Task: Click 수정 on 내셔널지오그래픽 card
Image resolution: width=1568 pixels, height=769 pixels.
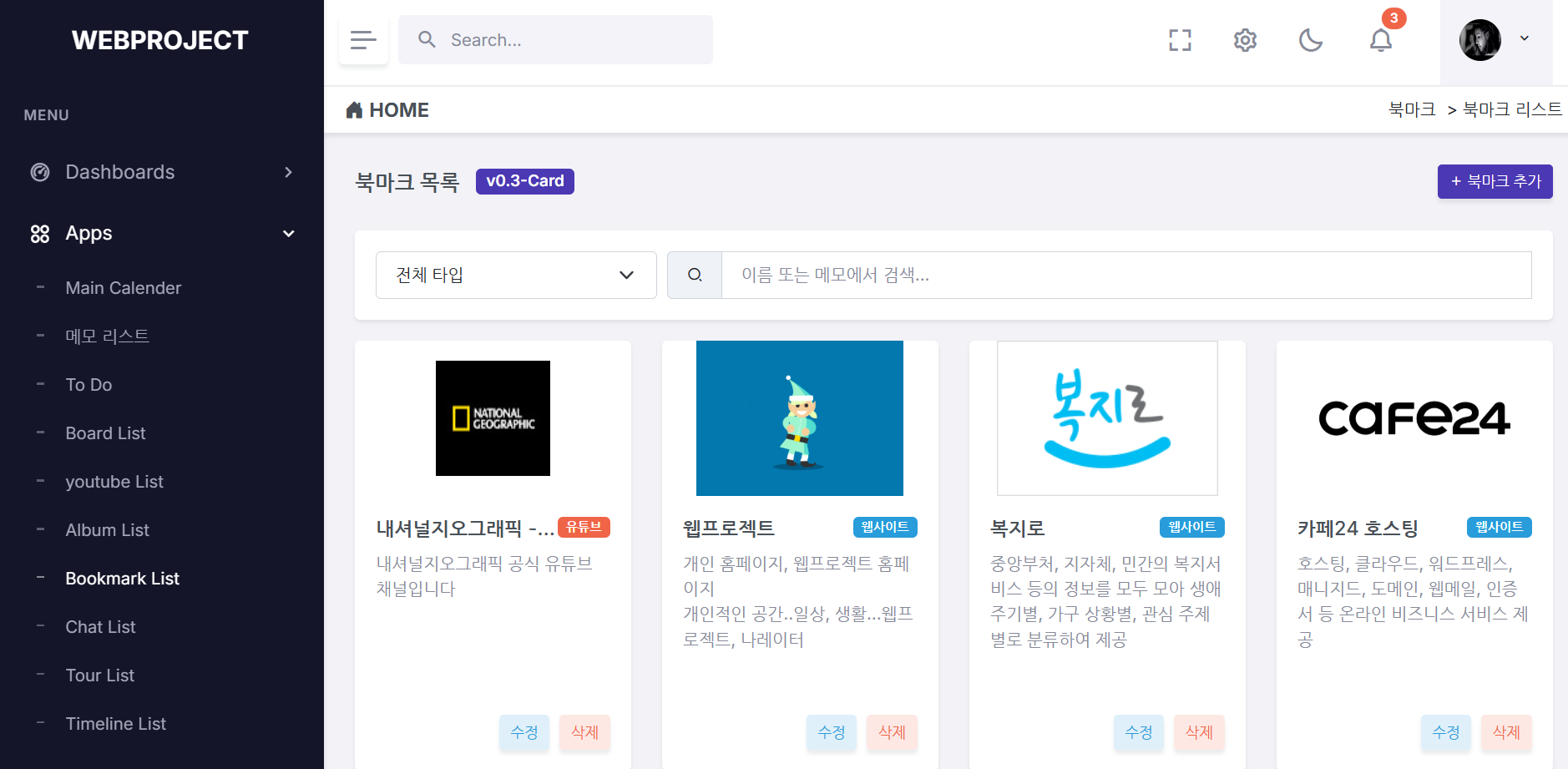Action: pyautogui.click(x=524, y=732)
